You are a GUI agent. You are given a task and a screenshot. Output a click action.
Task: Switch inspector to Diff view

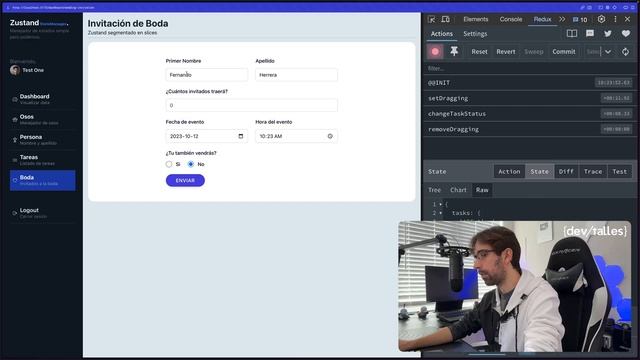click(566, 171)
